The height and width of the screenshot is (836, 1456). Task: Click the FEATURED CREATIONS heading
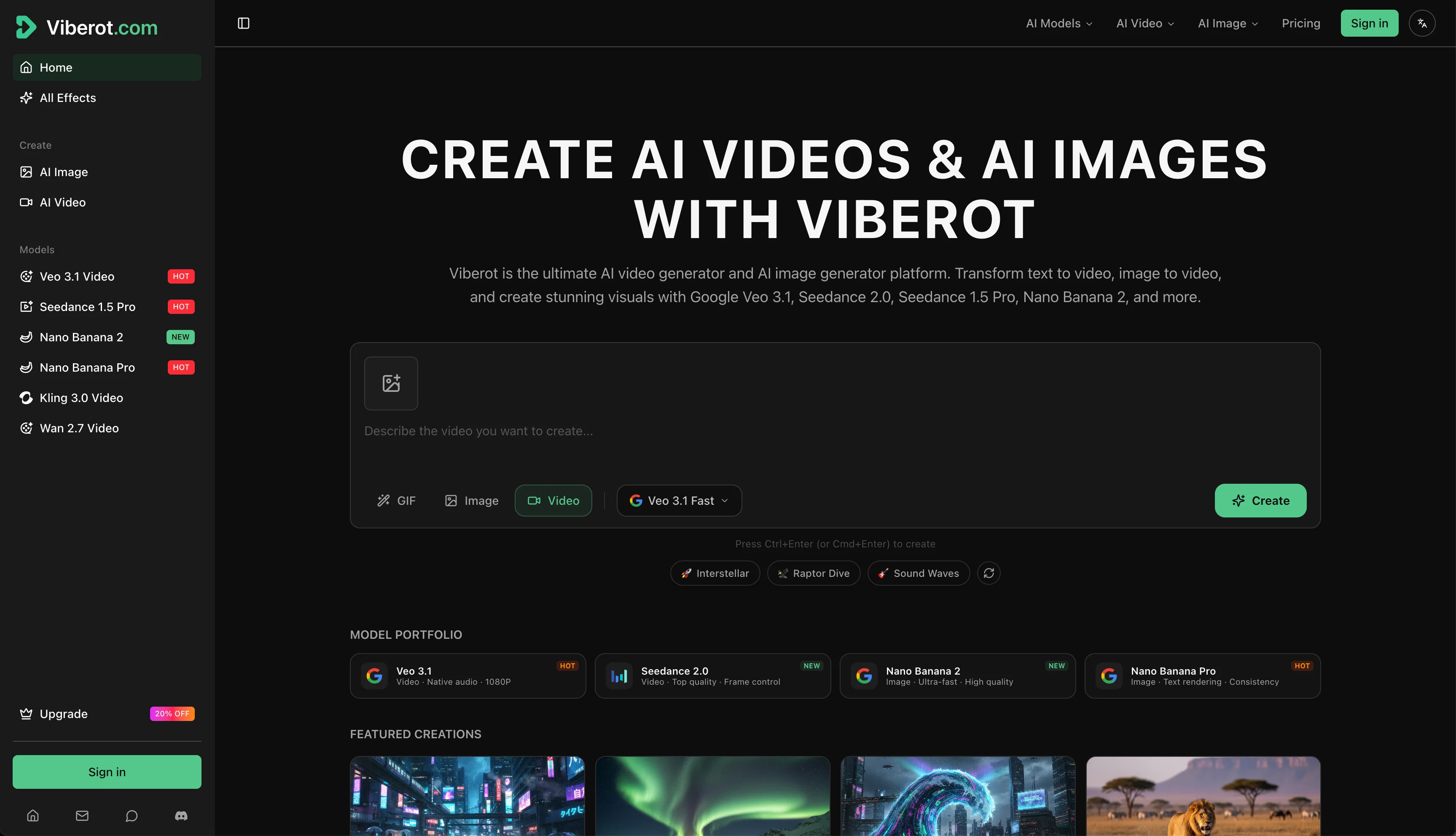(416, 734)
